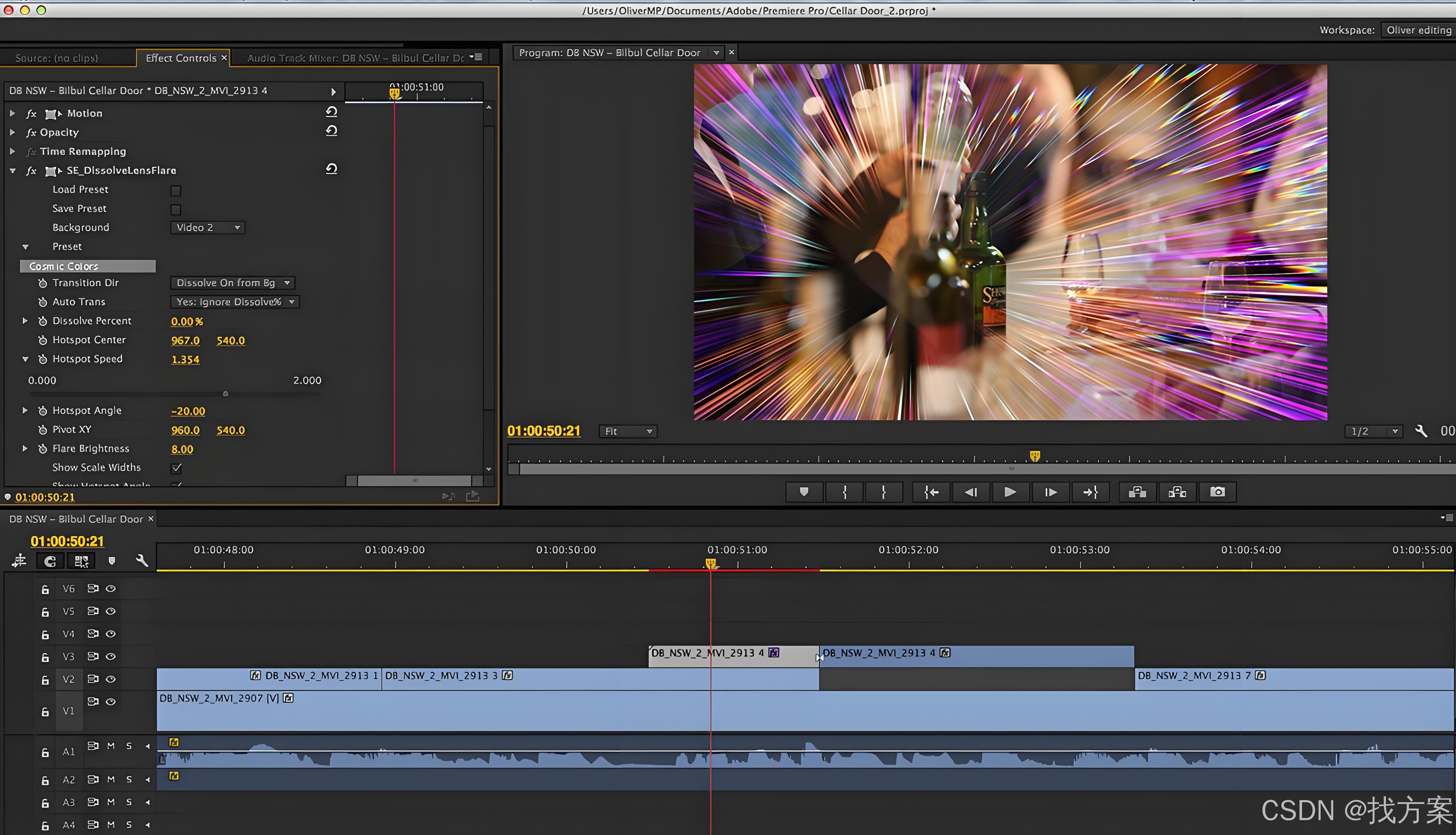This screenshot has height=835, width=1456.
Task: Click the Lift button in Program monitor
Action: click(x=1137, y=492)
